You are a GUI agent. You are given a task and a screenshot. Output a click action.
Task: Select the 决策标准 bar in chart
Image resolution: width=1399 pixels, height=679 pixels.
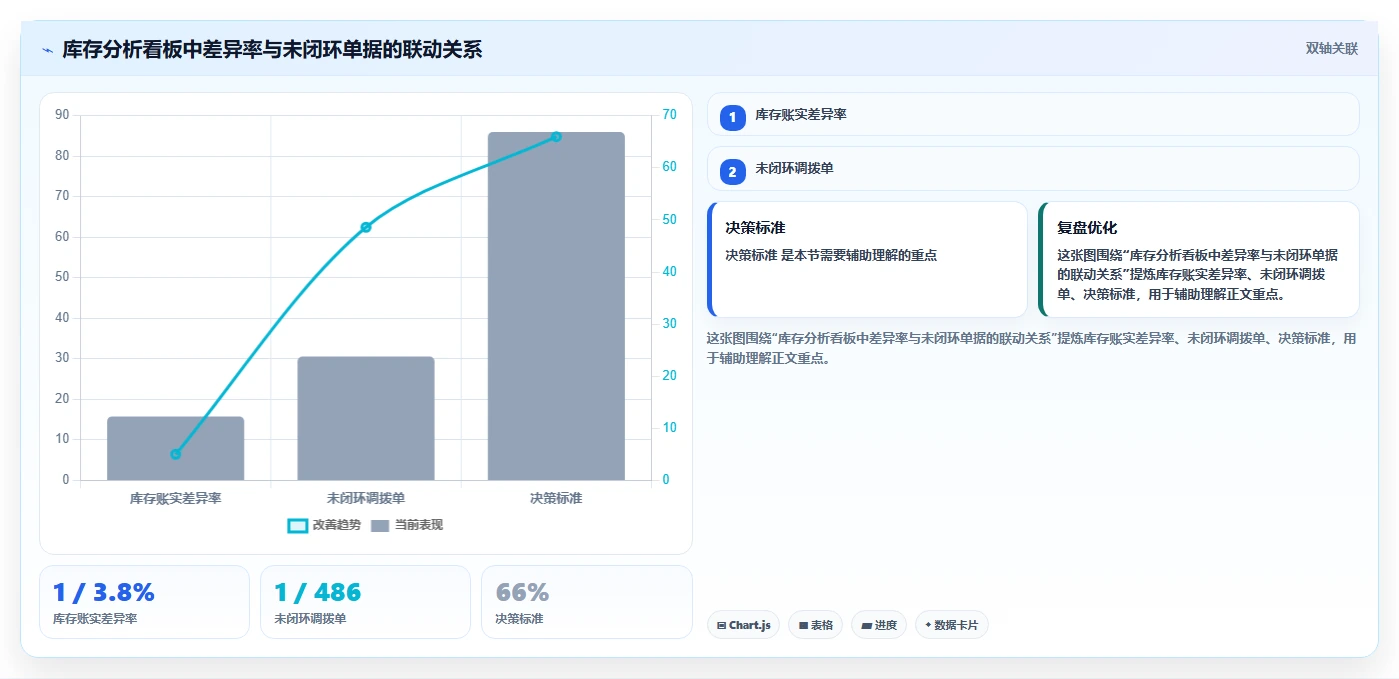pos(556,306)
